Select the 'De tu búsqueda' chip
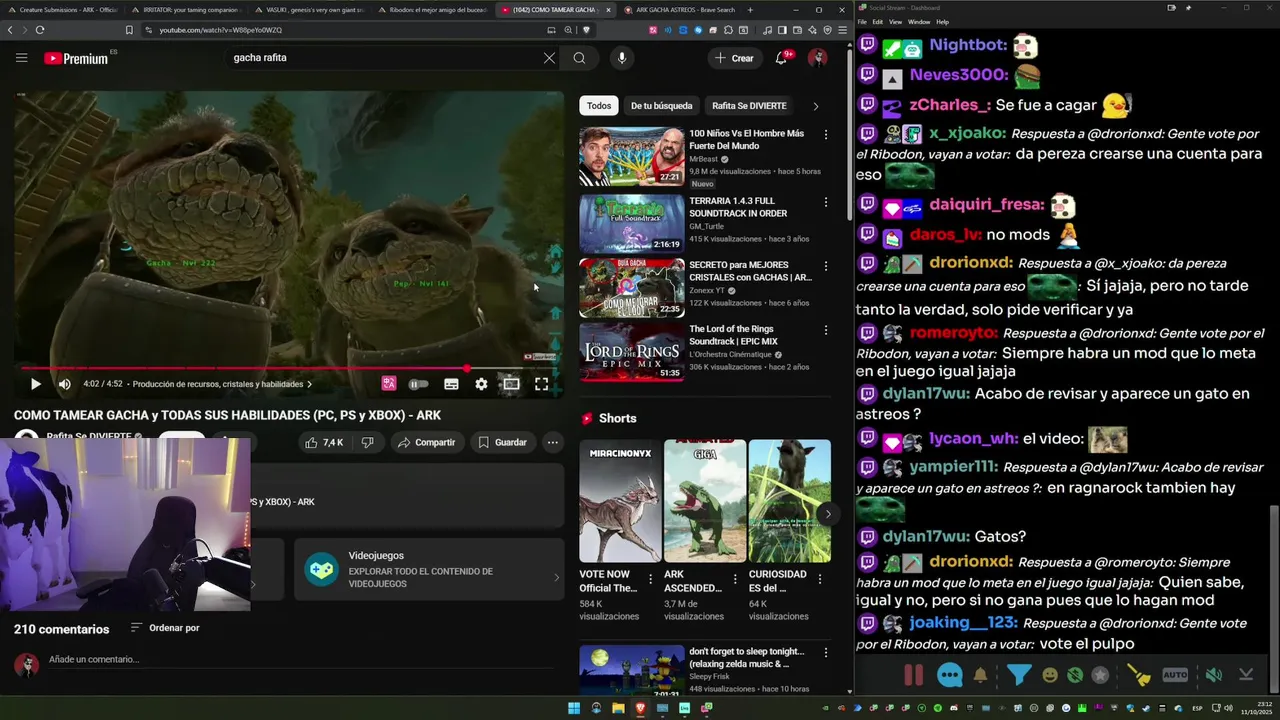 [x=661, y=106]
